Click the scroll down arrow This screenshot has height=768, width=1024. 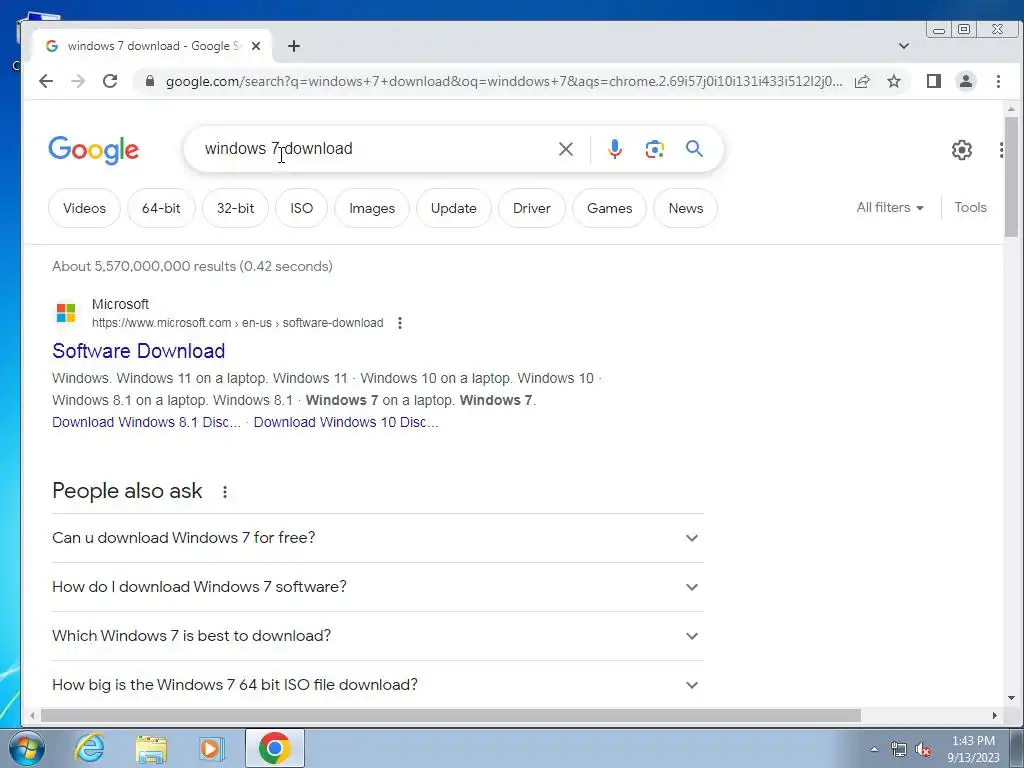(1011, 698)
